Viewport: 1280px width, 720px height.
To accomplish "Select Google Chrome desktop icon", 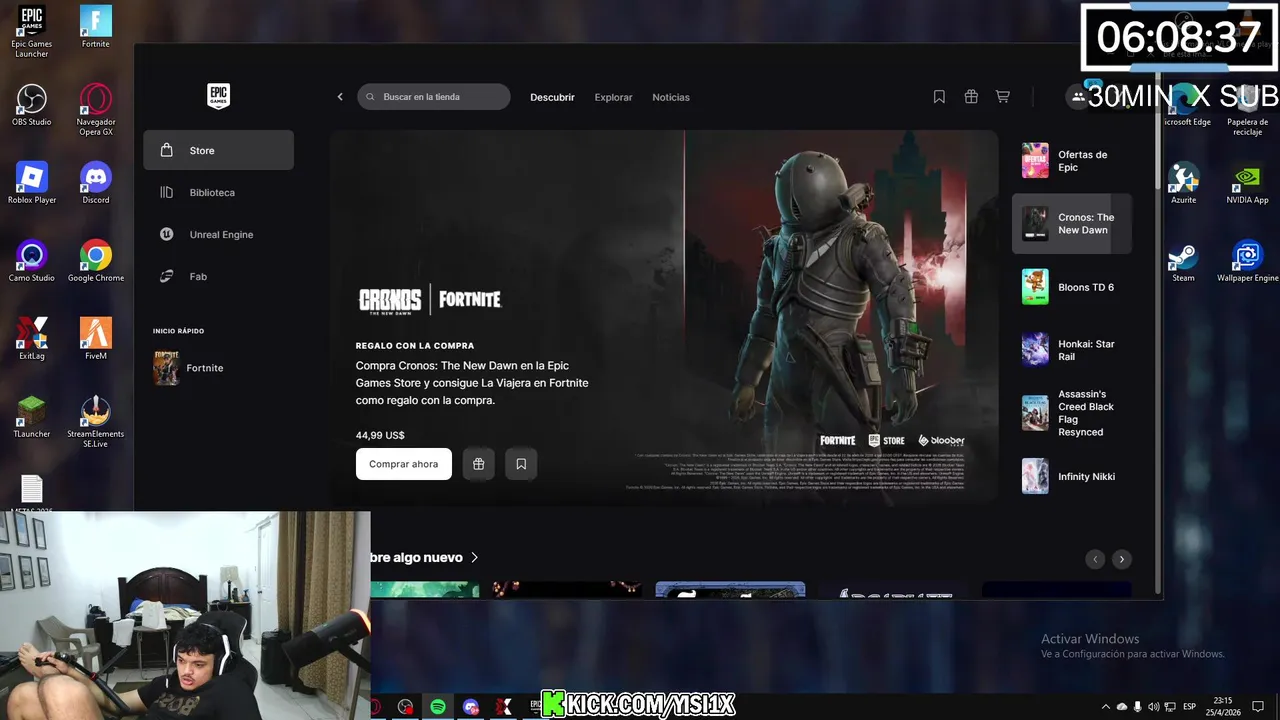I will pos(96,261).
